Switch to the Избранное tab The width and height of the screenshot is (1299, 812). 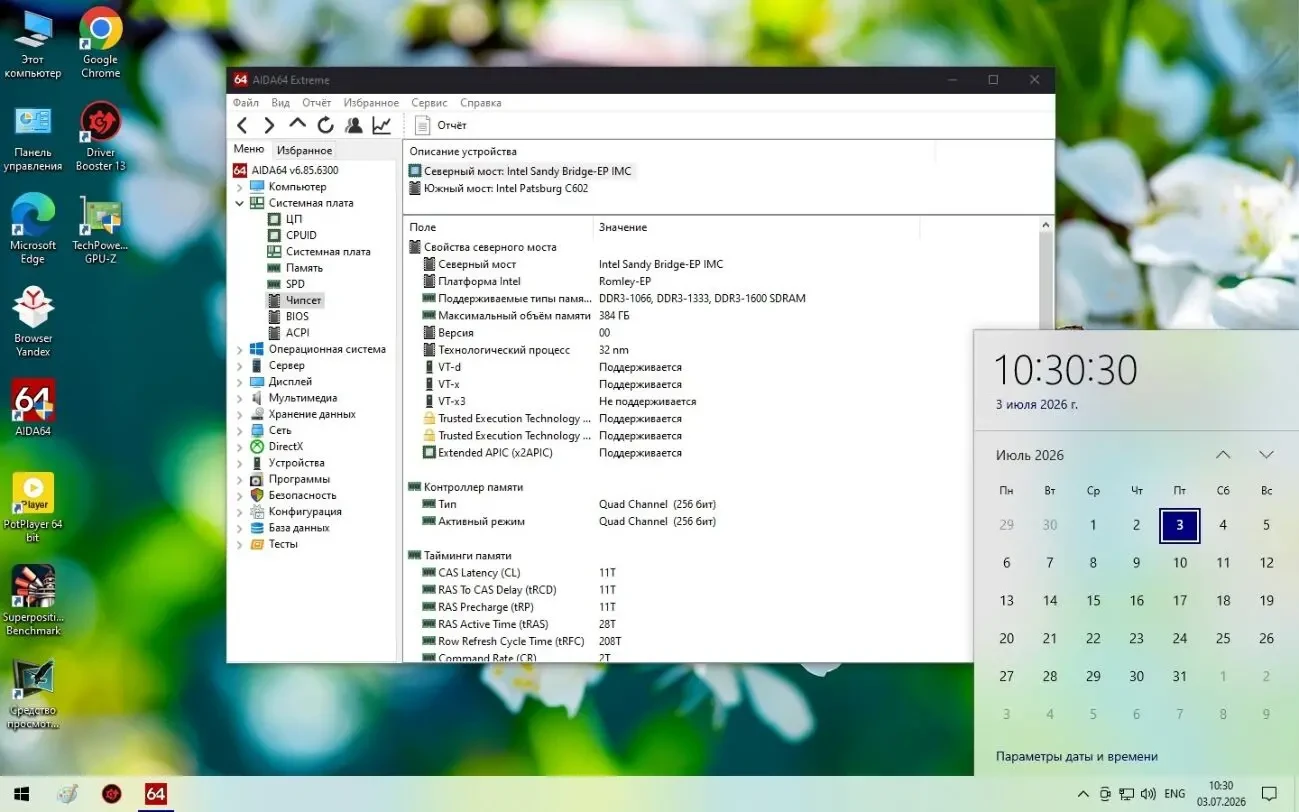pos(304,151)
